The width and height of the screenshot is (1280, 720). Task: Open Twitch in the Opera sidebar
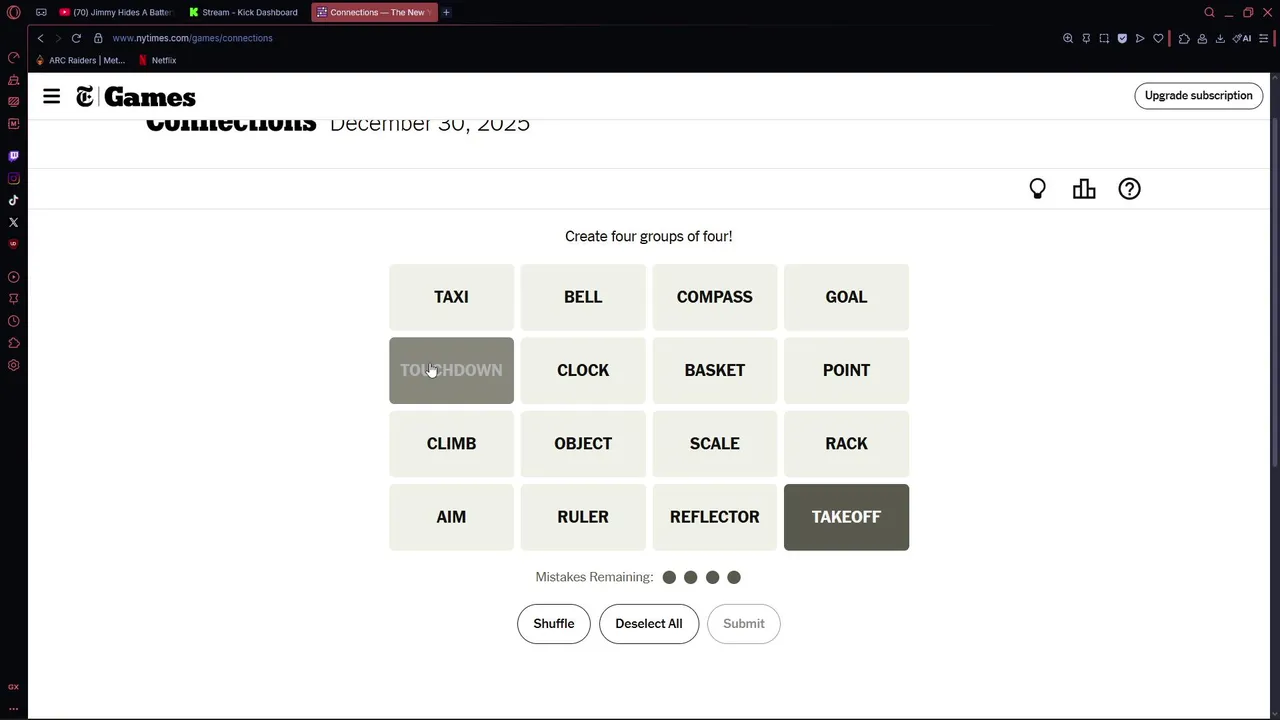click(x=13, y=156)
